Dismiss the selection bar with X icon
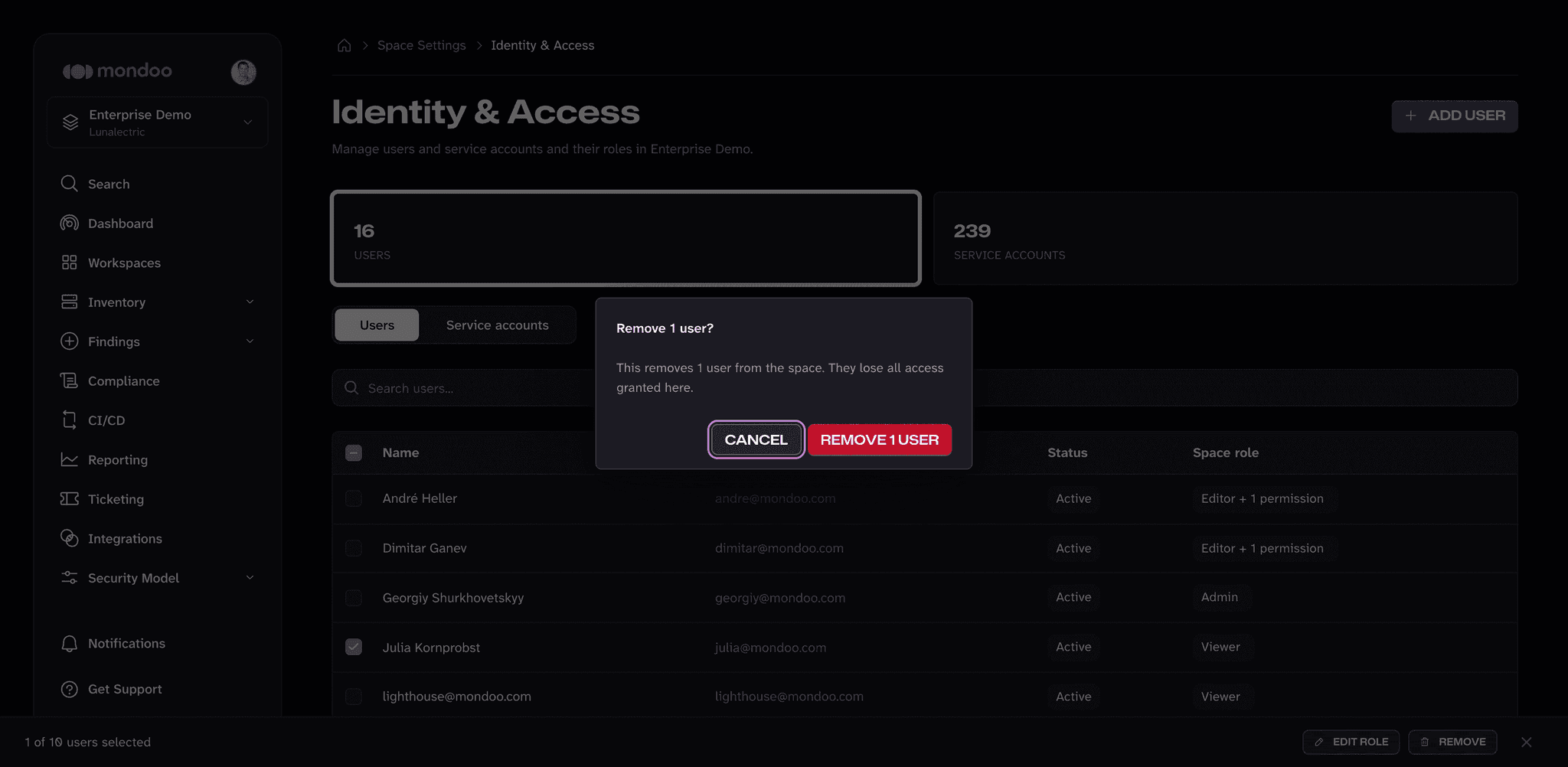 [x=1527, y=742]
